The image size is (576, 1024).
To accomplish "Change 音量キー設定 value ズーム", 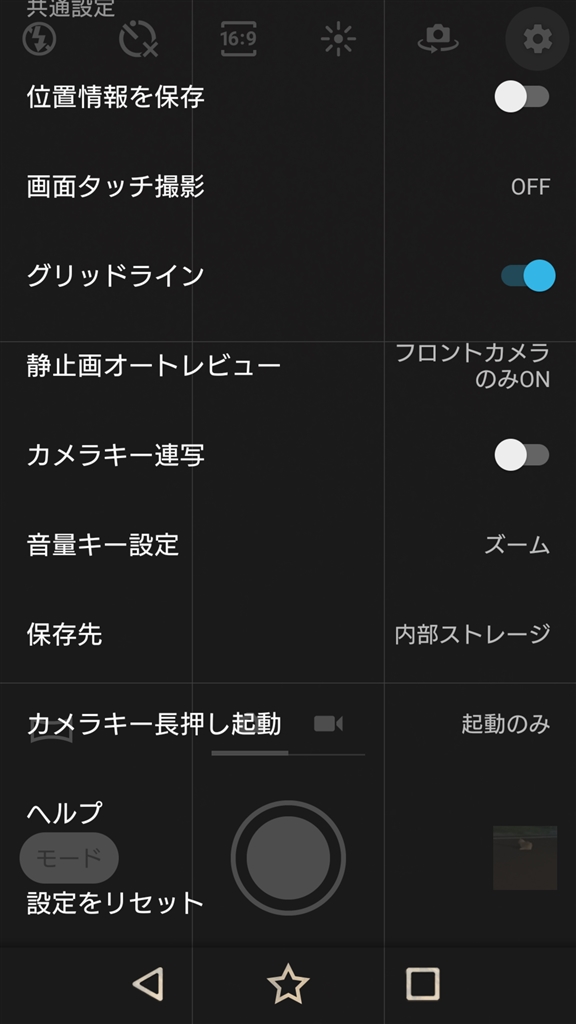I will tap(288, 545).
